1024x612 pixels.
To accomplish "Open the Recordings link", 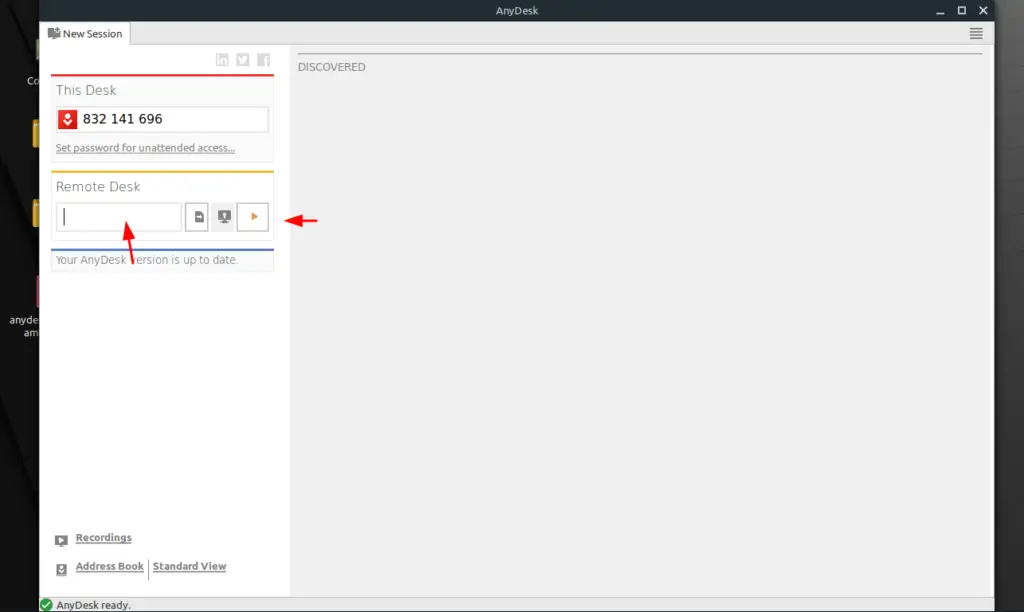I will (x=103, y=538).
